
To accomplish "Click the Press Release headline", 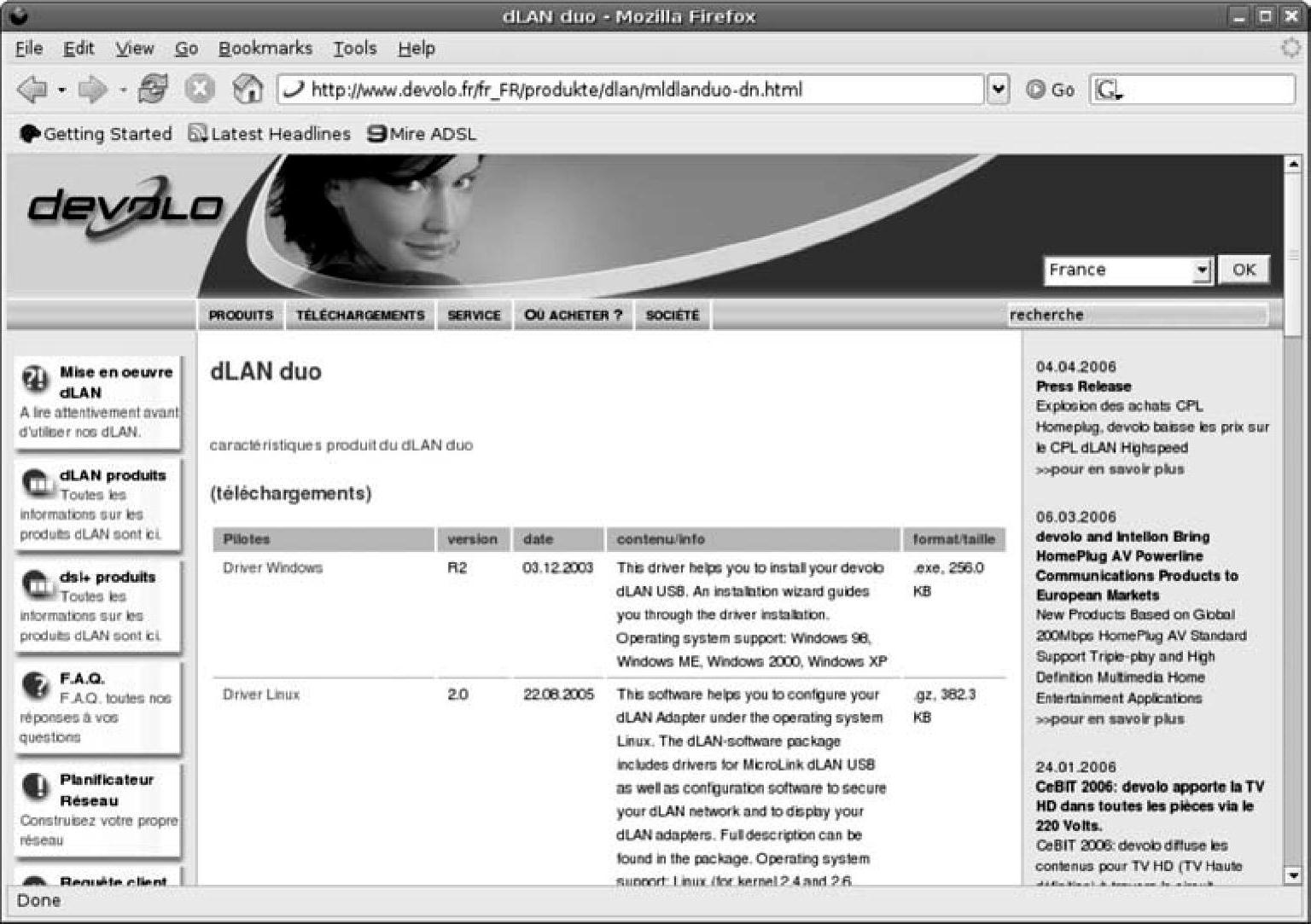I will [1083, 386].
